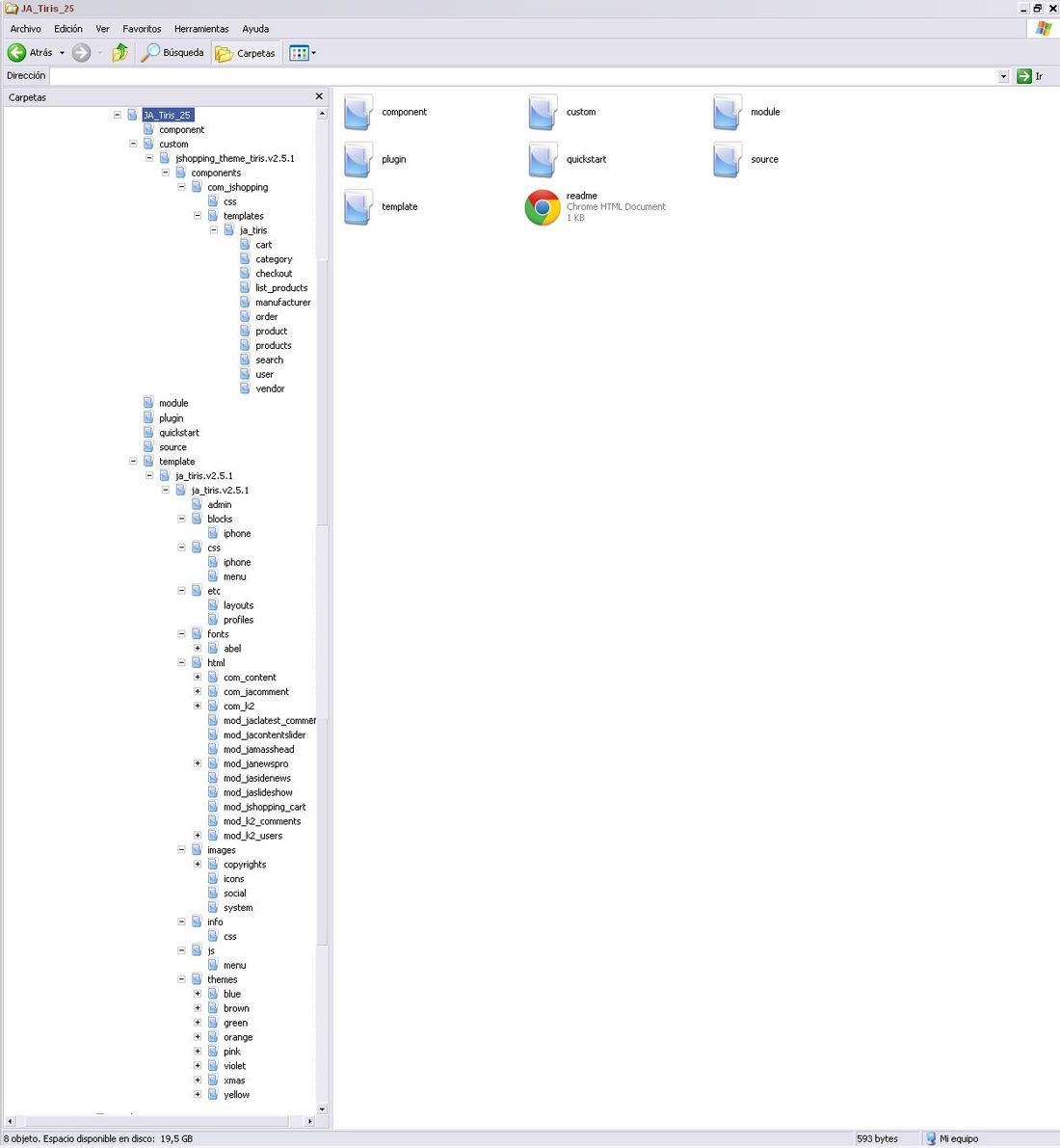Select the manufacturer folder in tree
Viewport: 1060px width, 1148px height.
click(283, 303)
